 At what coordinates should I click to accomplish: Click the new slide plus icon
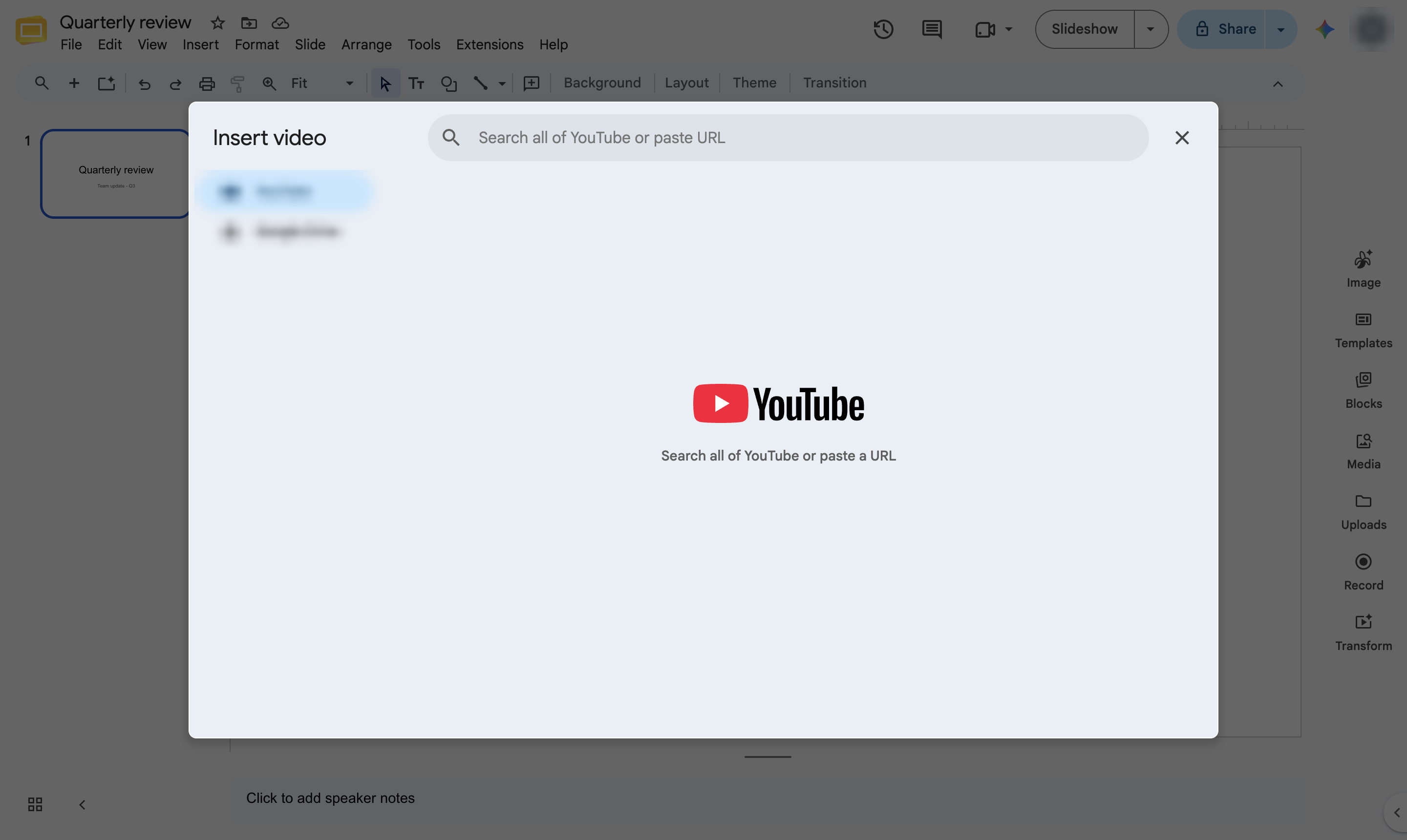74,83
